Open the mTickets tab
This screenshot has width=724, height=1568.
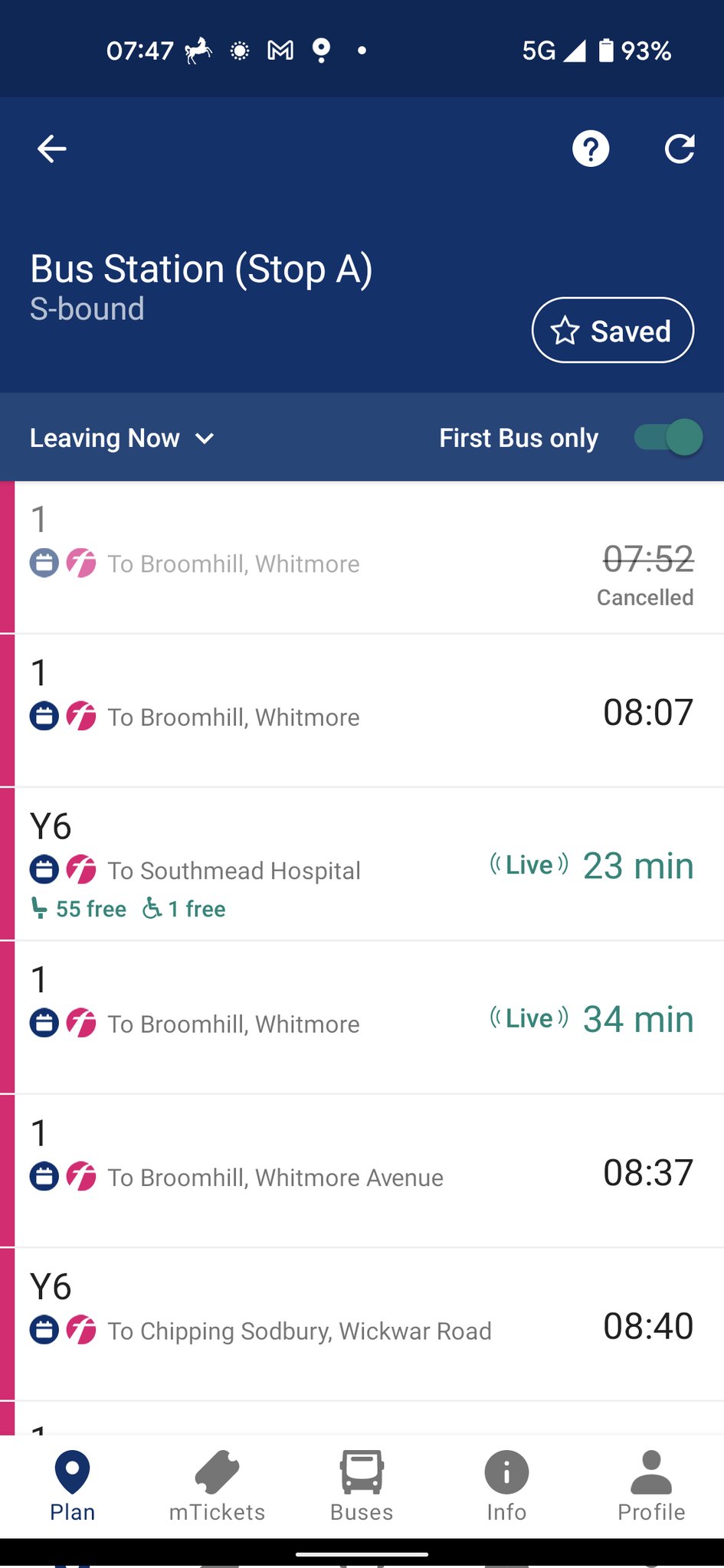pos(217,1486)
